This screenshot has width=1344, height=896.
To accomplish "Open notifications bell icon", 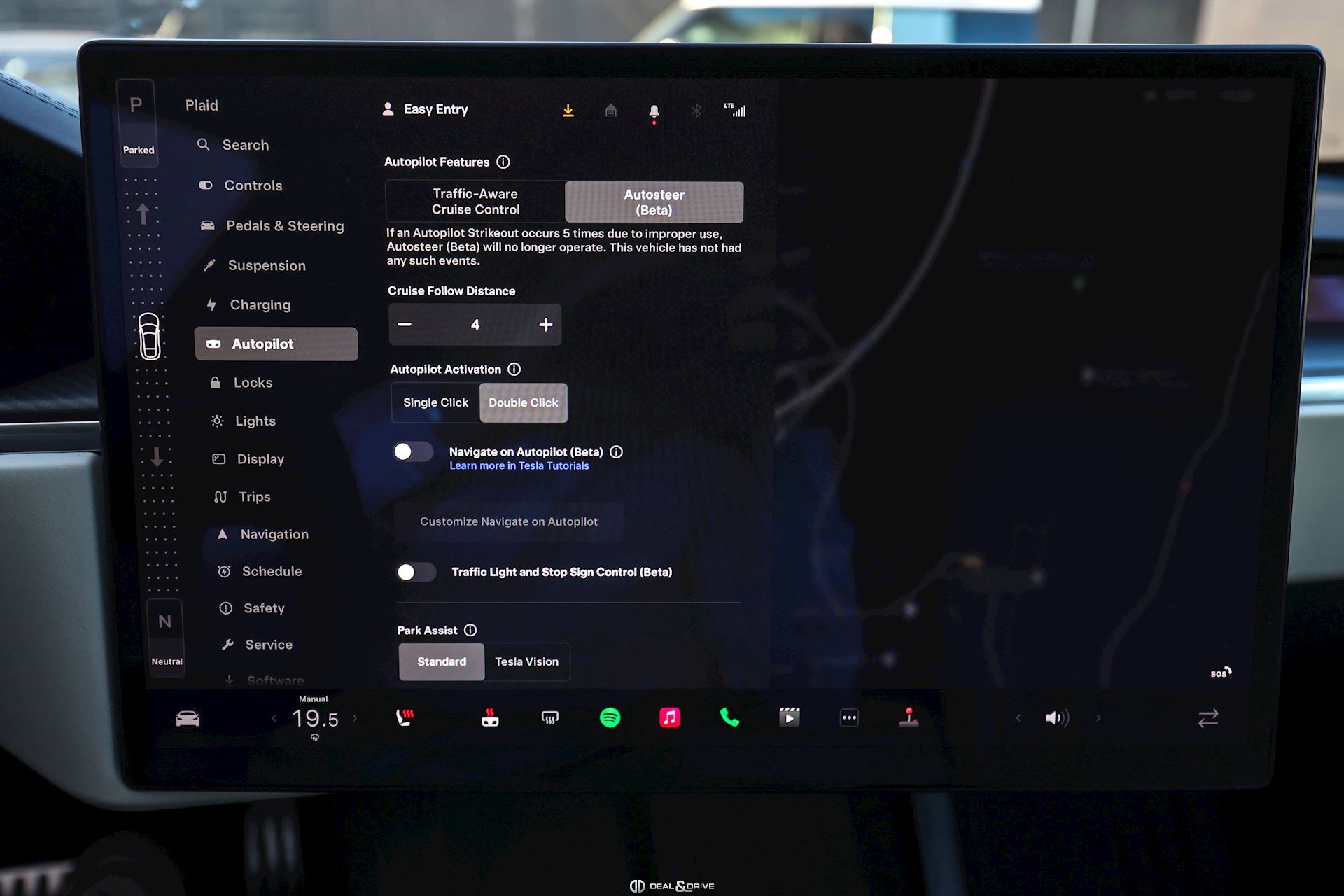I will (654, 112).
